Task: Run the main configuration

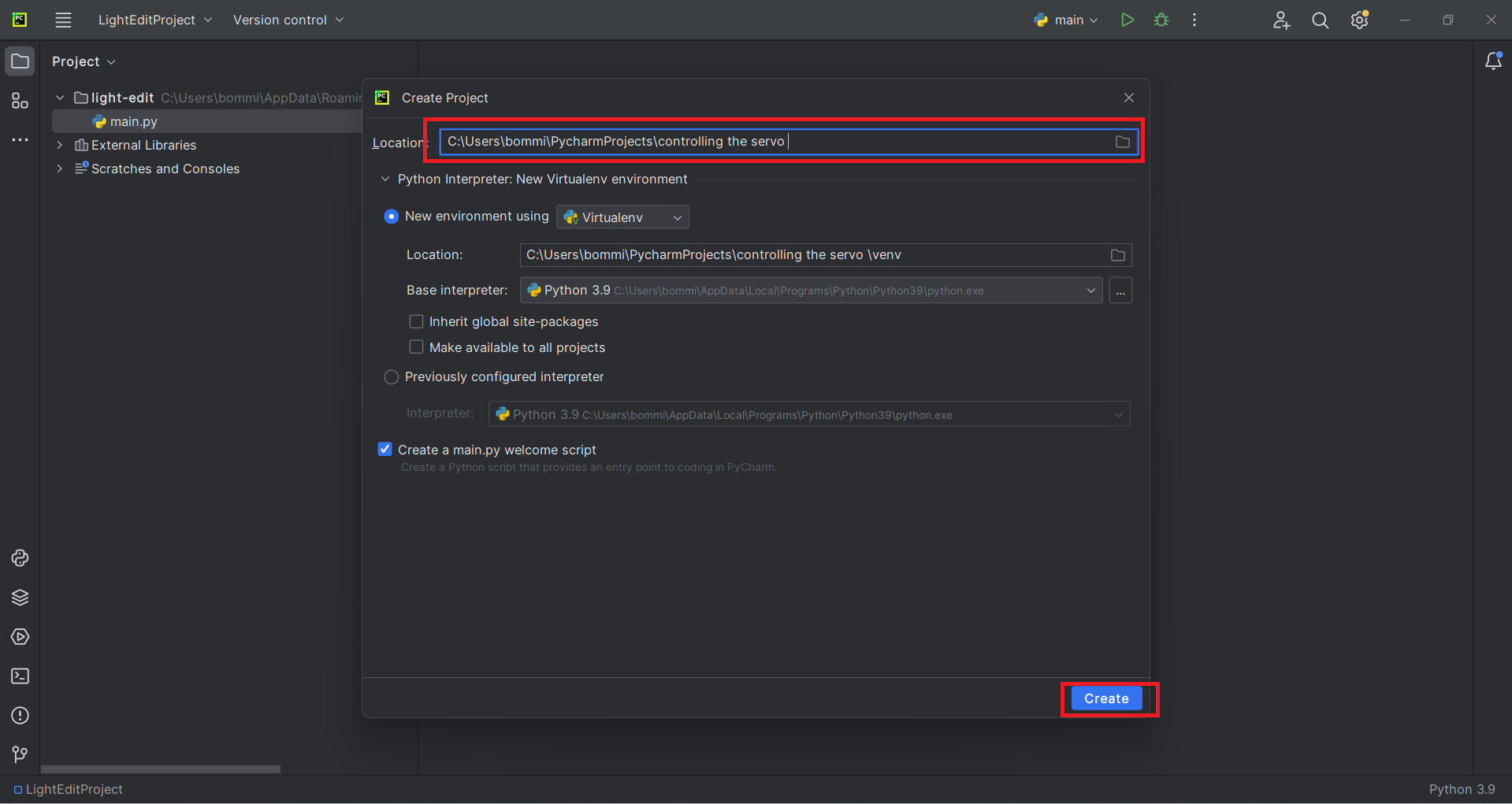Action: 1127,20
